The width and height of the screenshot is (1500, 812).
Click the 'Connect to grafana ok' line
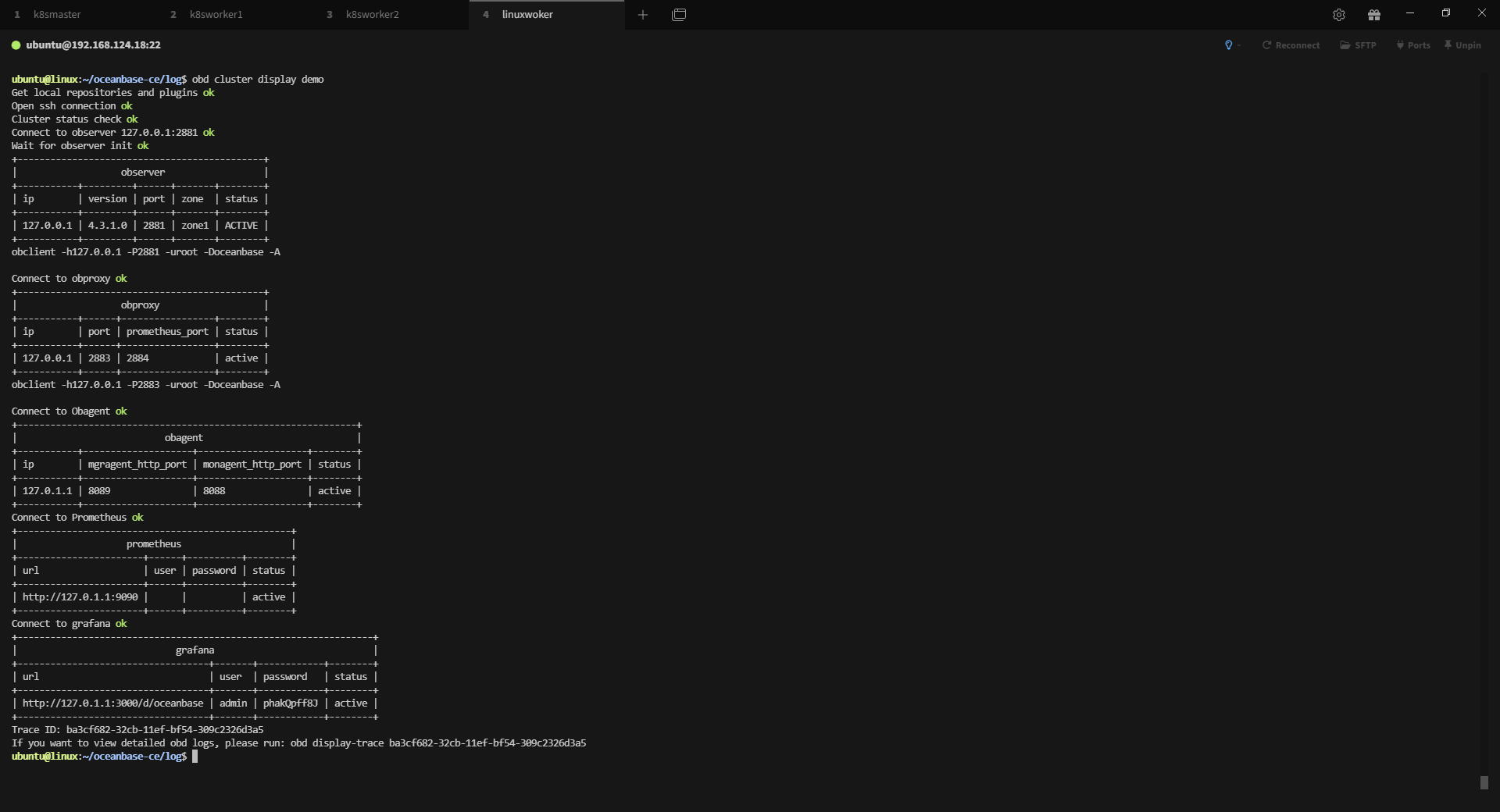coord(69,624)
